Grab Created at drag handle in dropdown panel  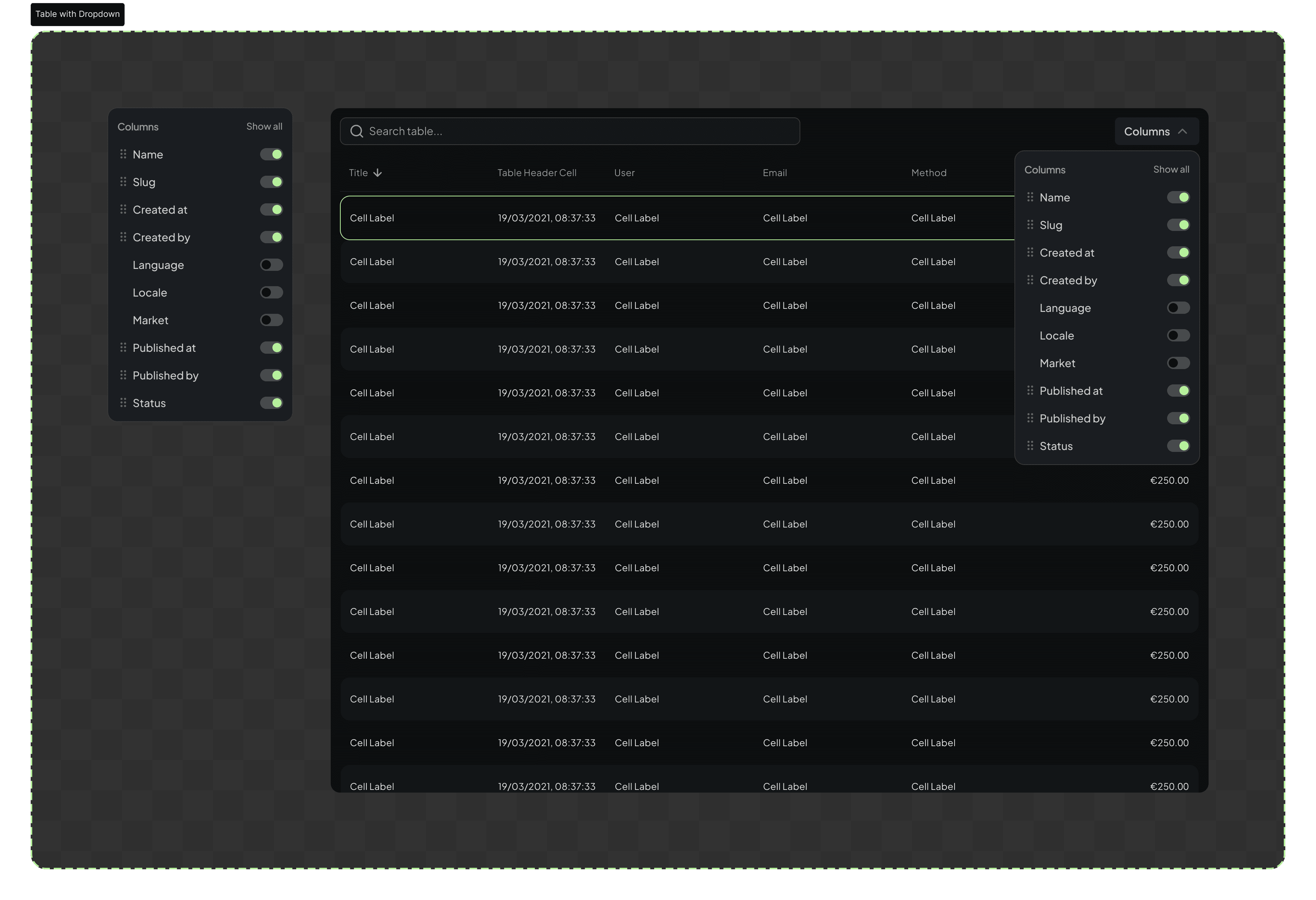pos(1030,252)
